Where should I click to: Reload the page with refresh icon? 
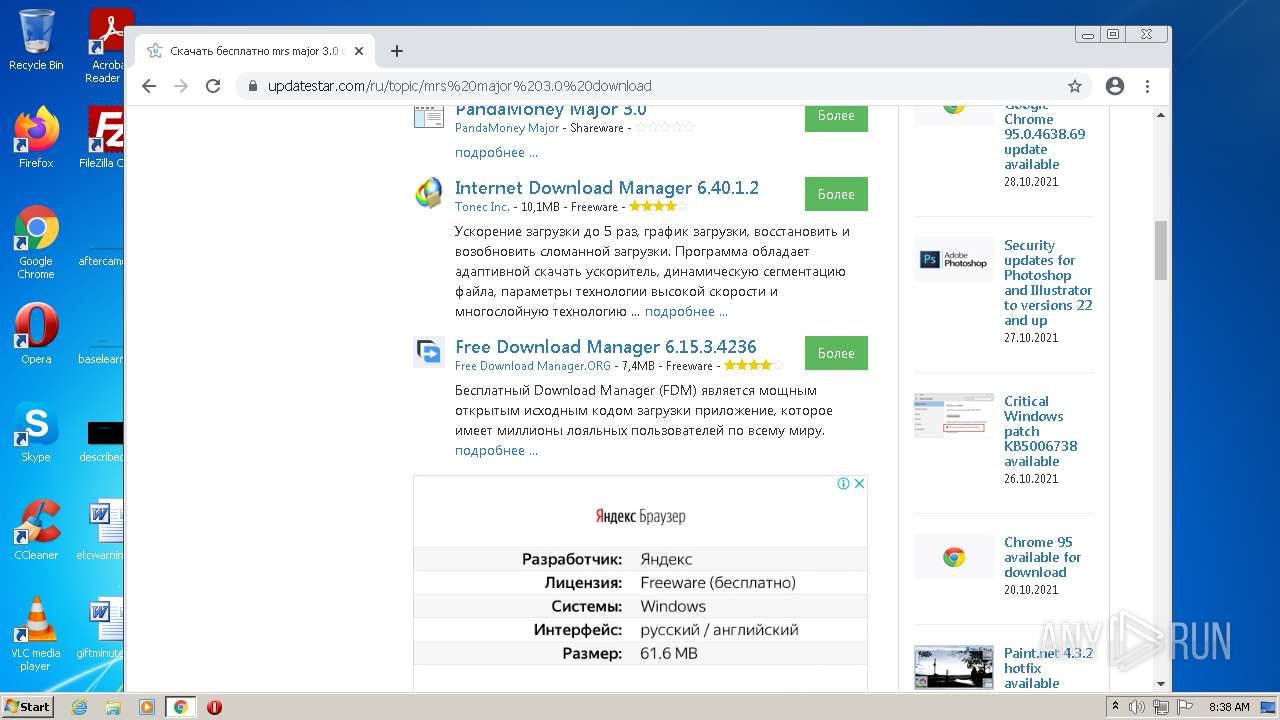213,86
